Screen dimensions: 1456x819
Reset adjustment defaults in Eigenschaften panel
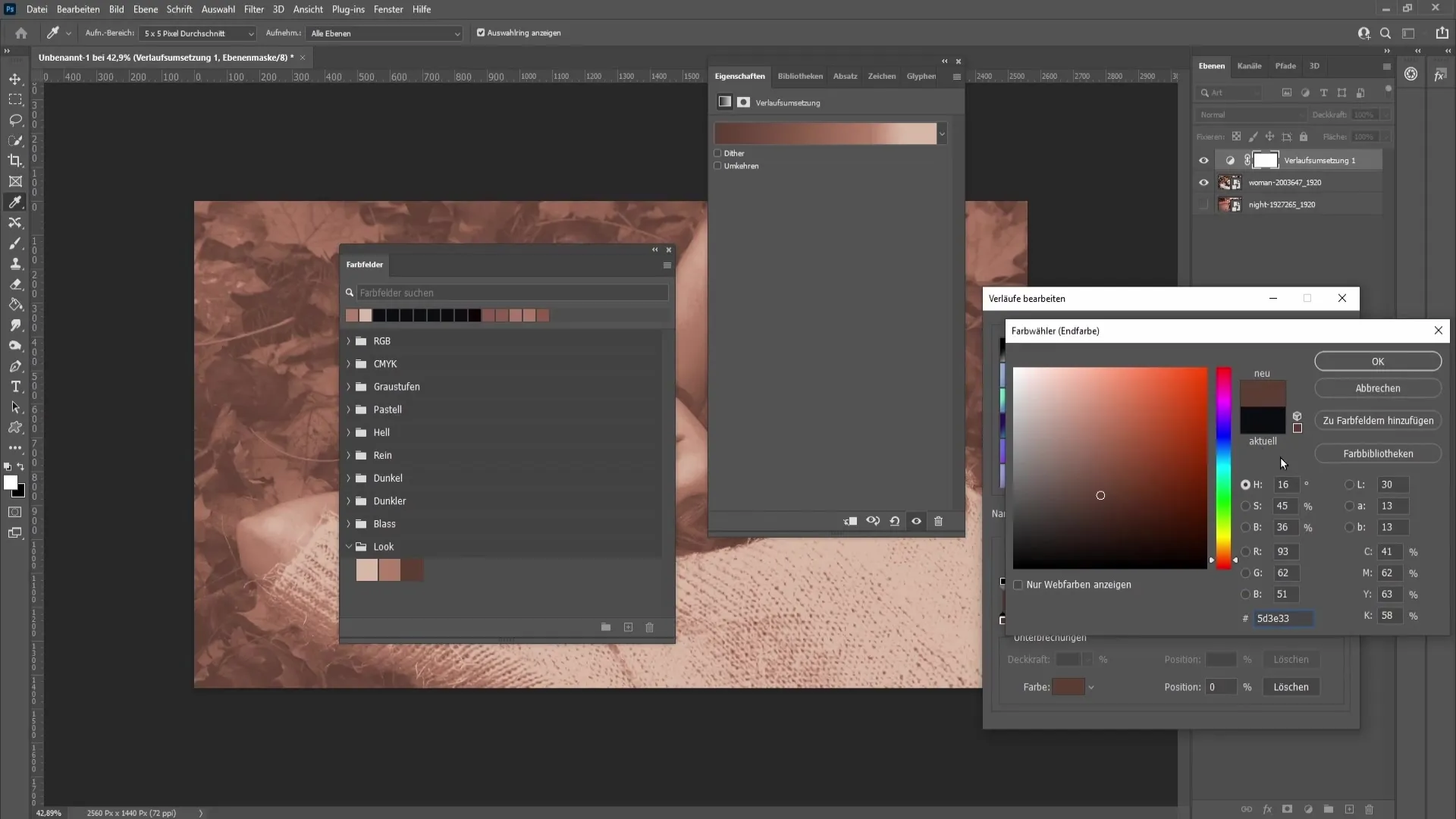895,521
